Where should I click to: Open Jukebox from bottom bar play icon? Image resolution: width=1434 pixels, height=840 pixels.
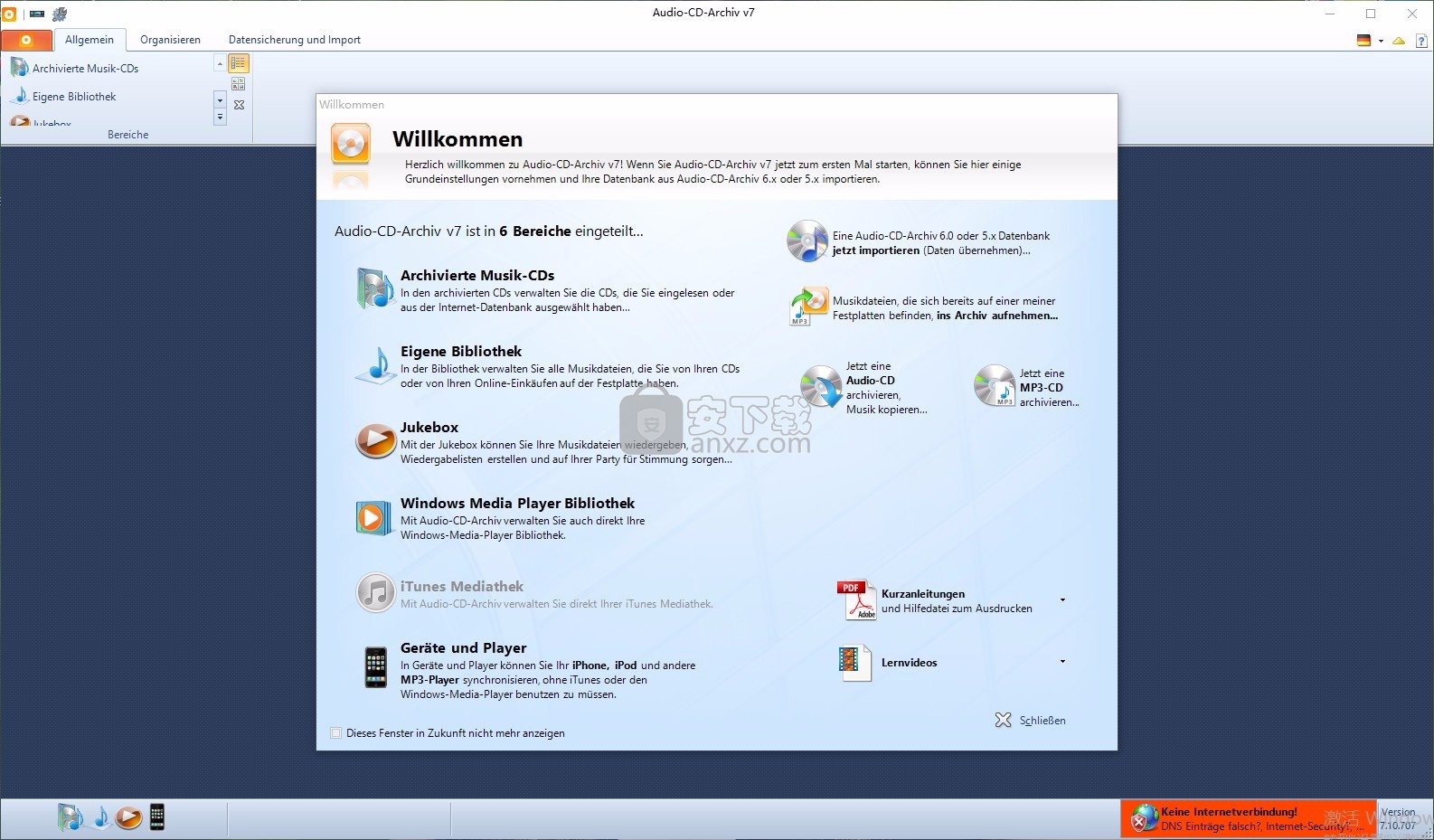tap(128, 817)
